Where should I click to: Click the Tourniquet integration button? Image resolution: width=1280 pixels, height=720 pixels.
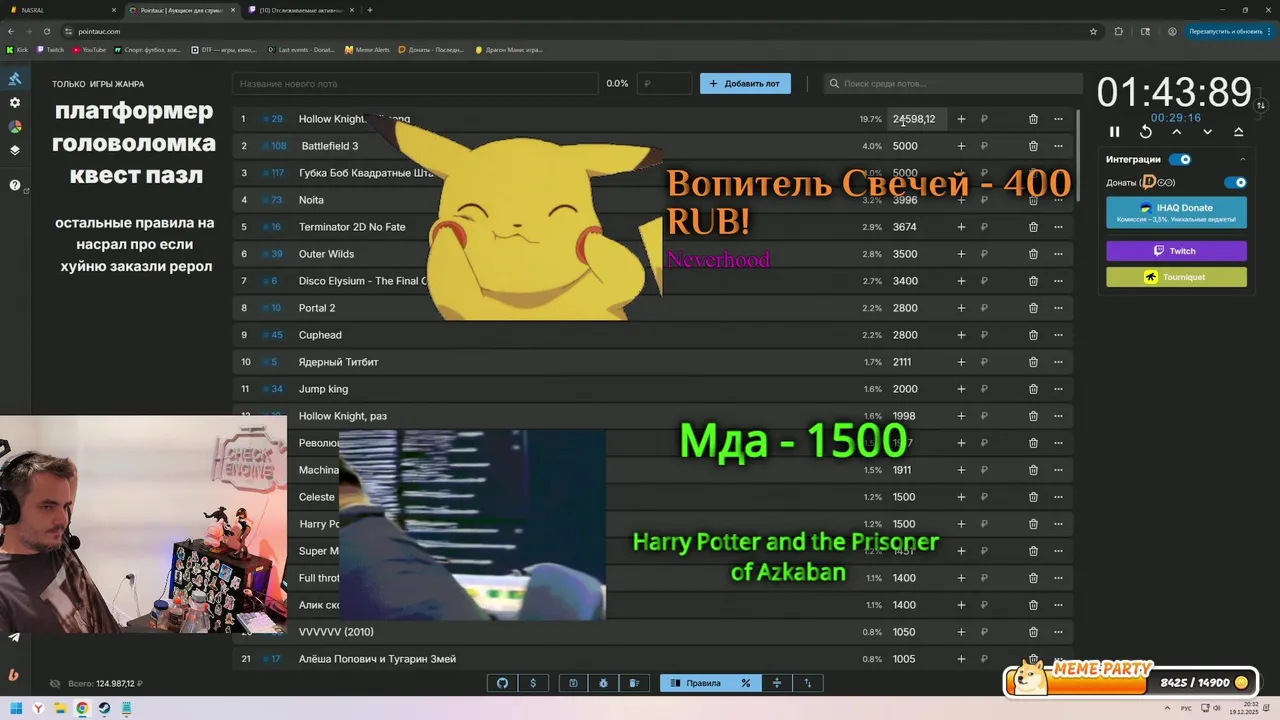tap(1176, 277)
